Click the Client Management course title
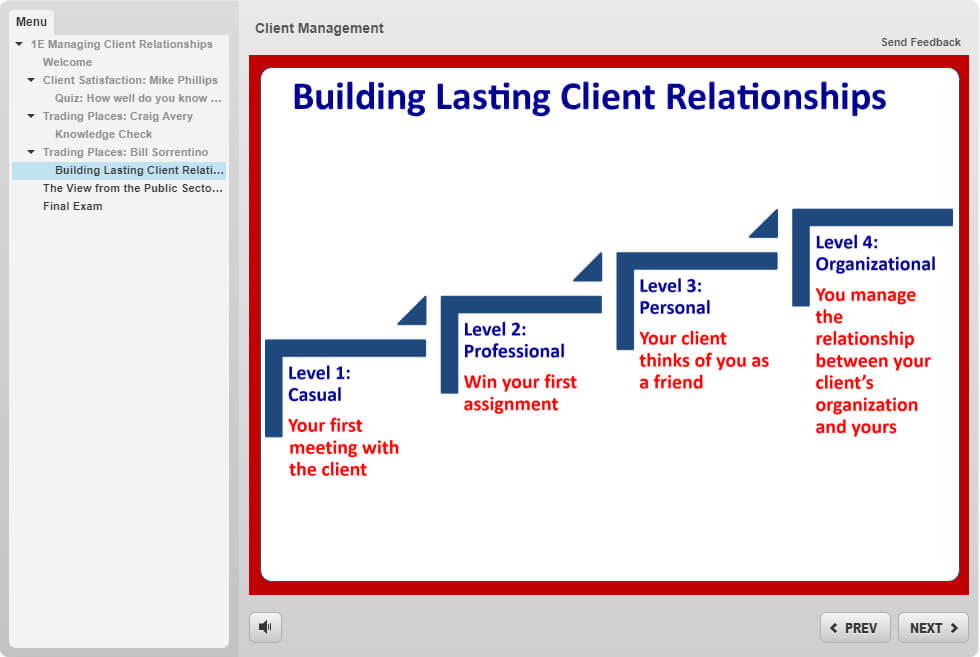The image size is (980, 657). (x=319, y=28)
